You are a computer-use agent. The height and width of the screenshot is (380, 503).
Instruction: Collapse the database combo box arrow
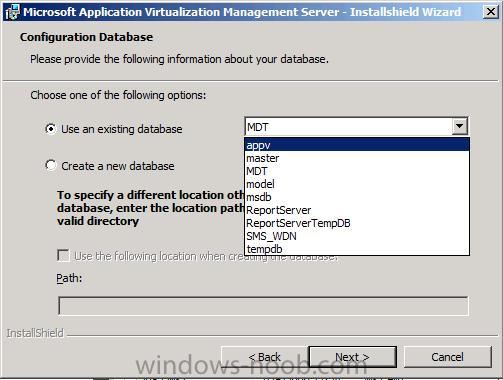460,126
